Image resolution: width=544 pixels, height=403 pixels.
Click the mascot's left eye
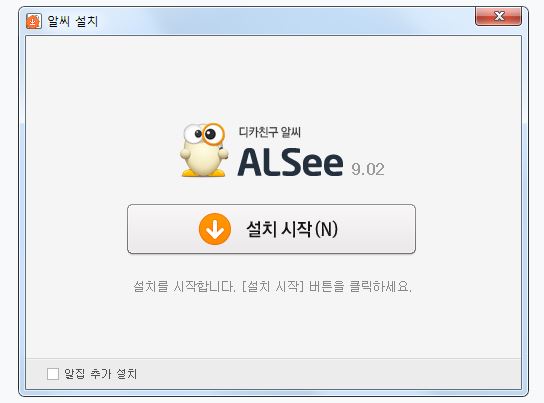tap(195, 134)
